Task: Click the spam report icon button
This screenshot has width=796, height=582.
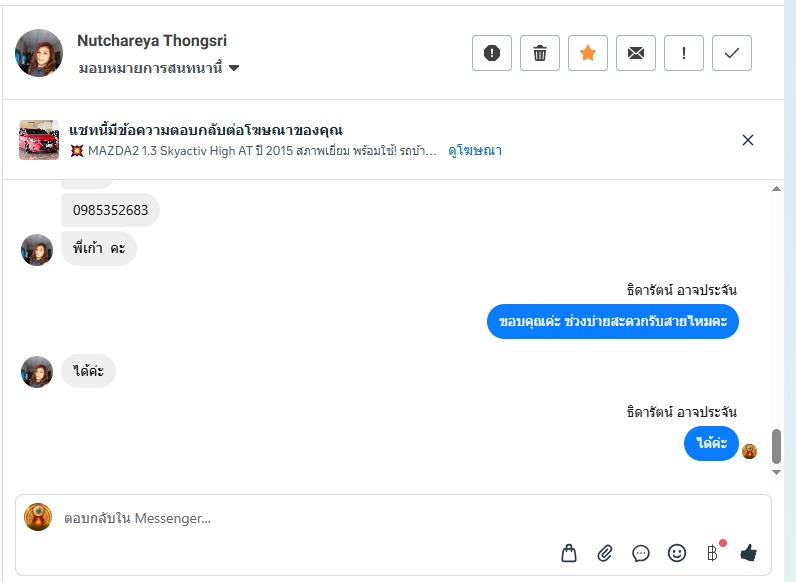Action: click(492, 54)
